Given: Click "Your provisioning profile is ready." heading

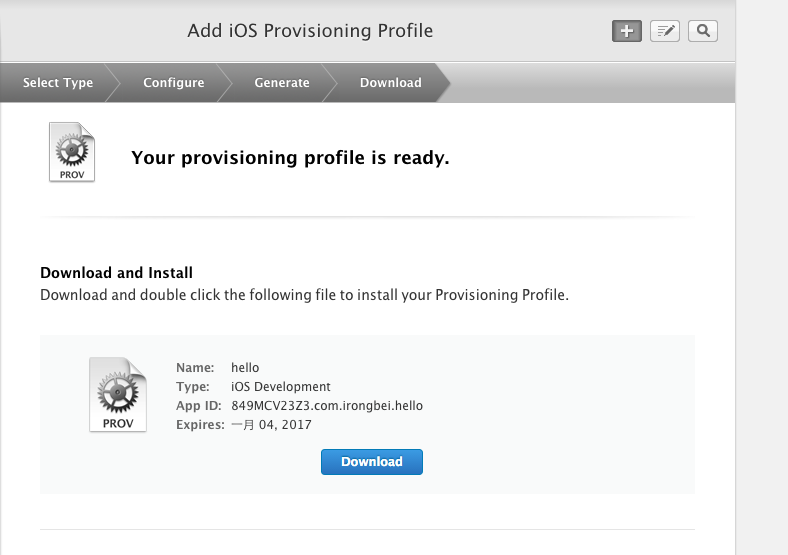Looking at the screenshot, I should [290, 158].
